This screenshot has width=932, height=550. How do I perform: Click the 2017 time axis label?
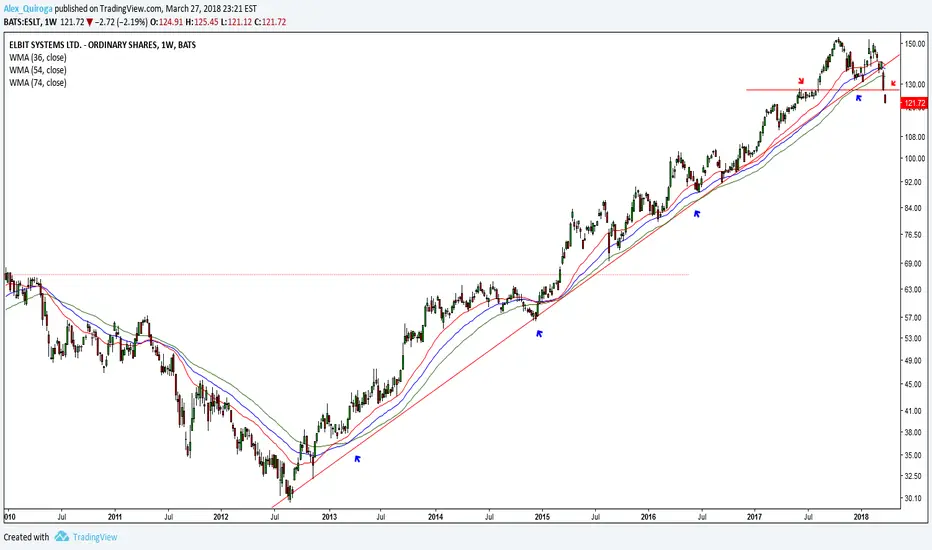pos(755,517)
